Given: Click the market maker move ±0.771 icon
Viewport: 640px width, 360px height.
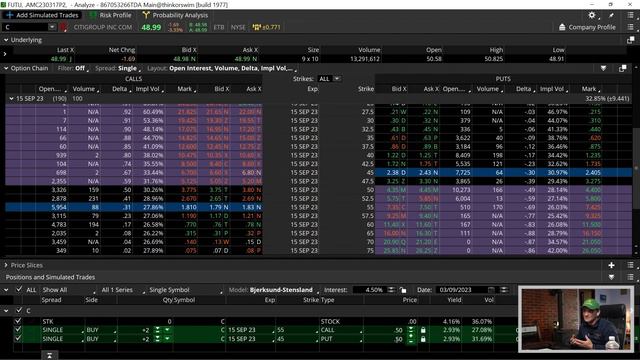Looking at the screenshot, I should [267, 27].
